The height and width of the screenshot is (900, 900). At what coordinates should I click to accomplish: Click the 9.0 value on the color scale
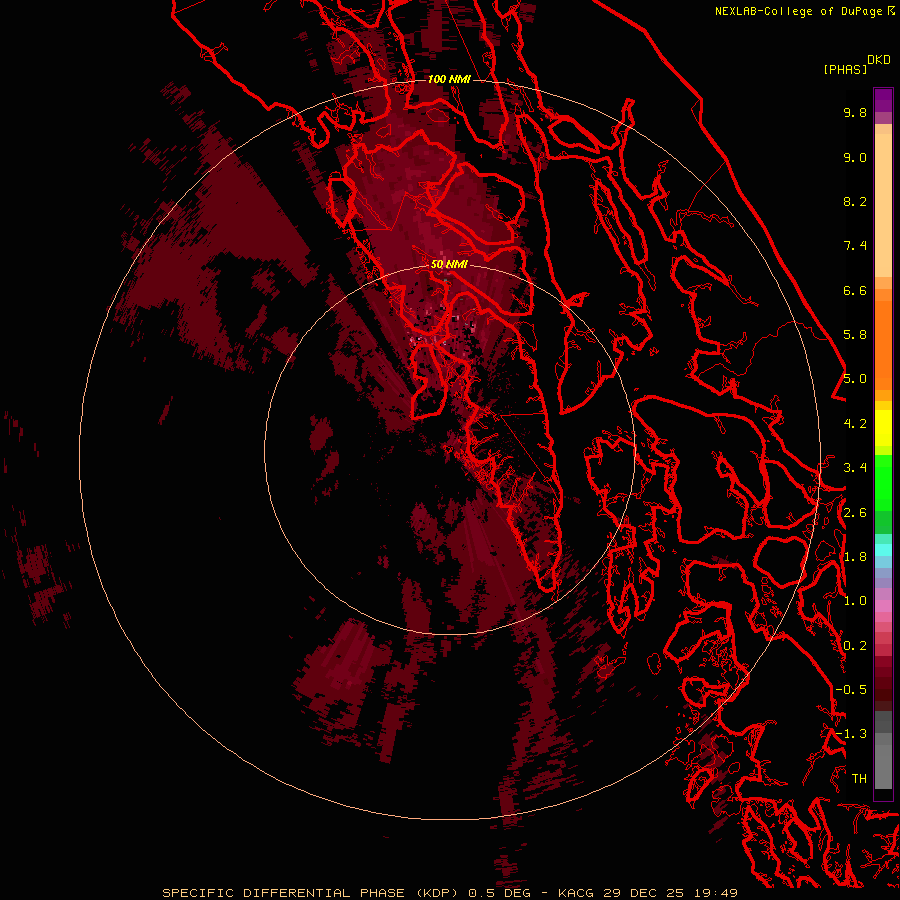(855, 157)
